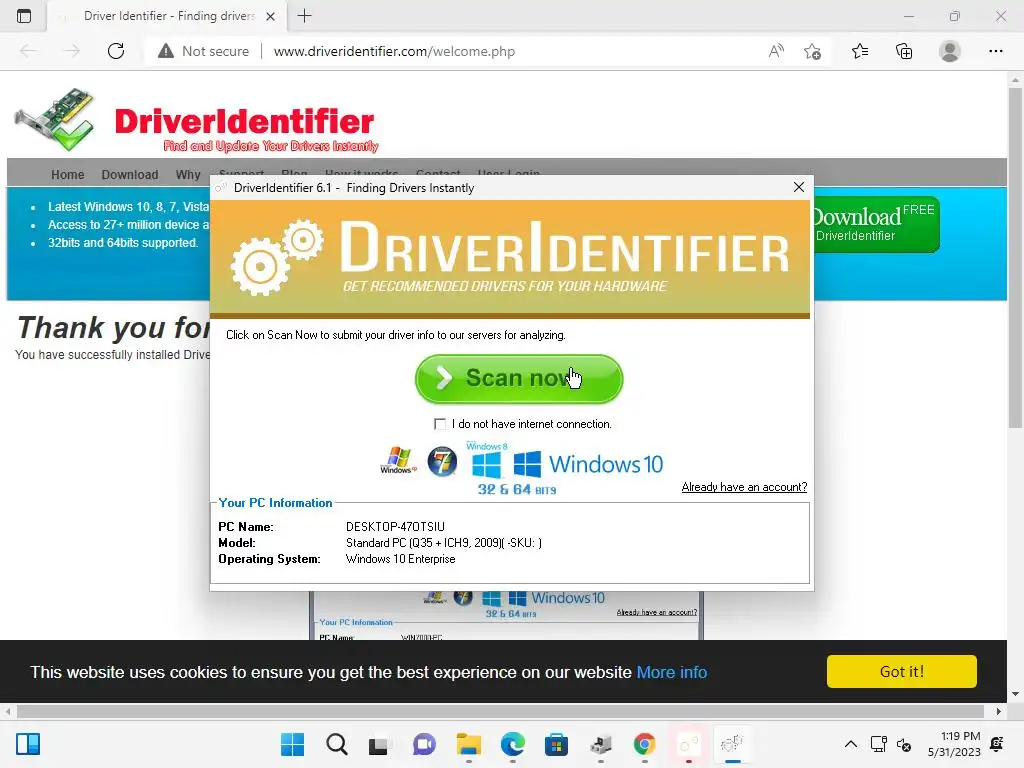Open Microsoft Edge from the taskbar

(x=513, y=744)
